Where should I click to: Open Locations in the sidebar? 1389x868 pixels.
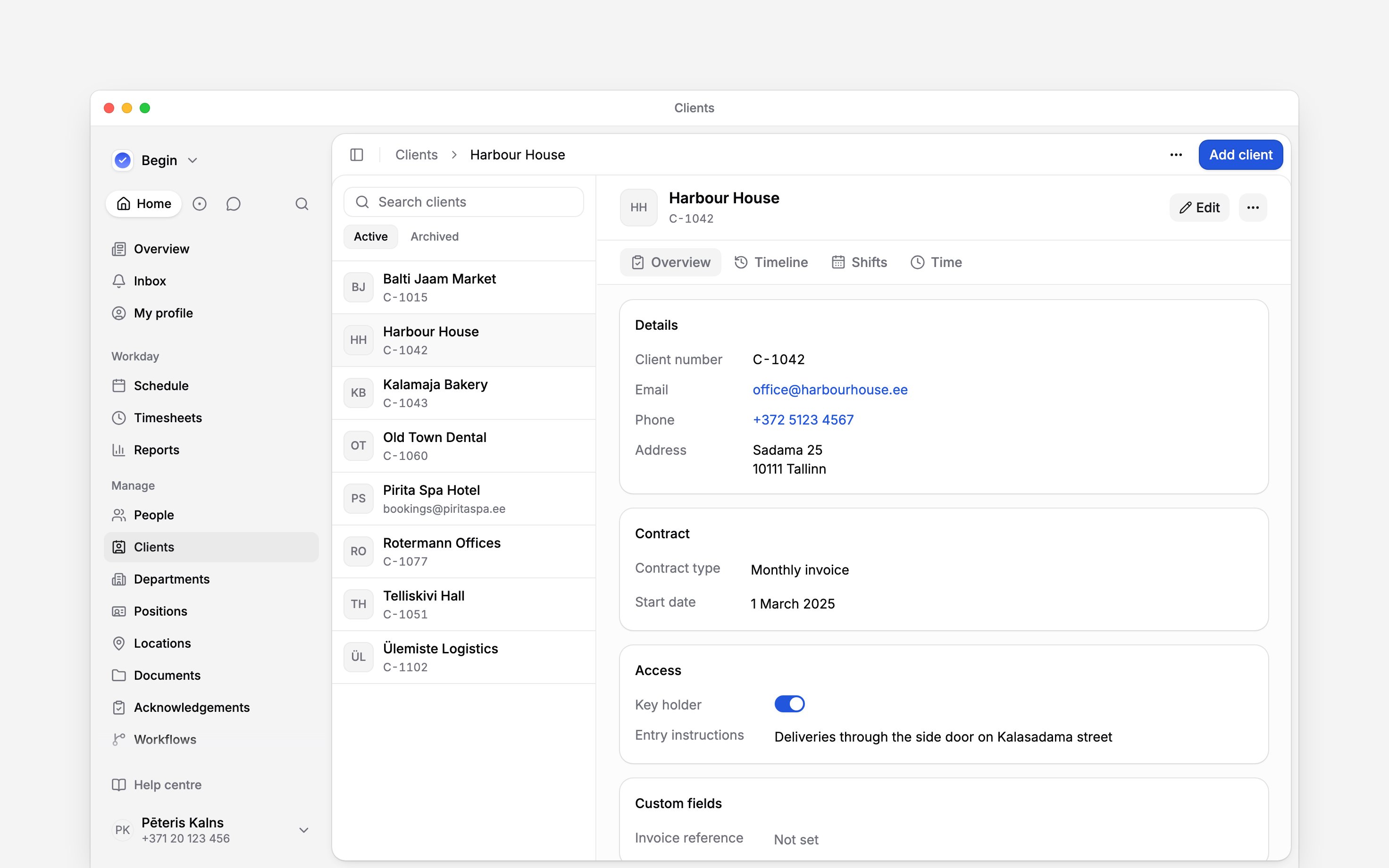pyautogui.click(x=211, y=643)
